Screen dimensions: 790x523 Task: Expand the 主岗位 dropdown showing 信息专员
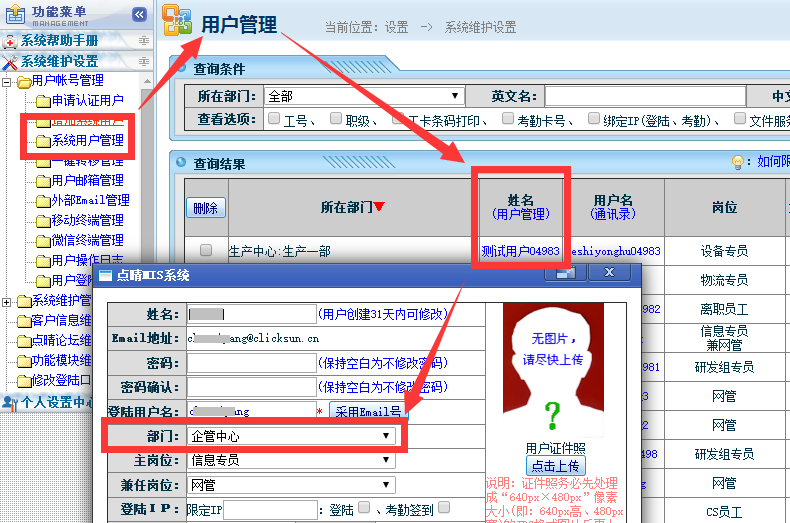point(291,461)
